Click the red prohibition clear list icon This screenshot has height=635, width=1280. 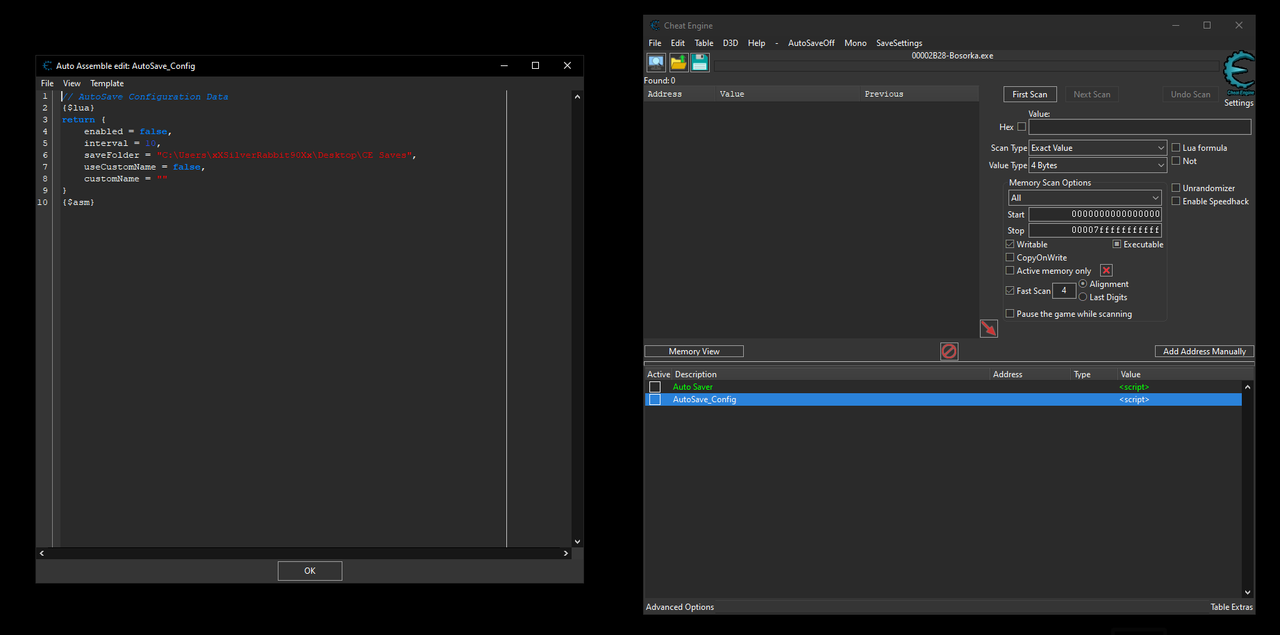[x=949, y=351]
